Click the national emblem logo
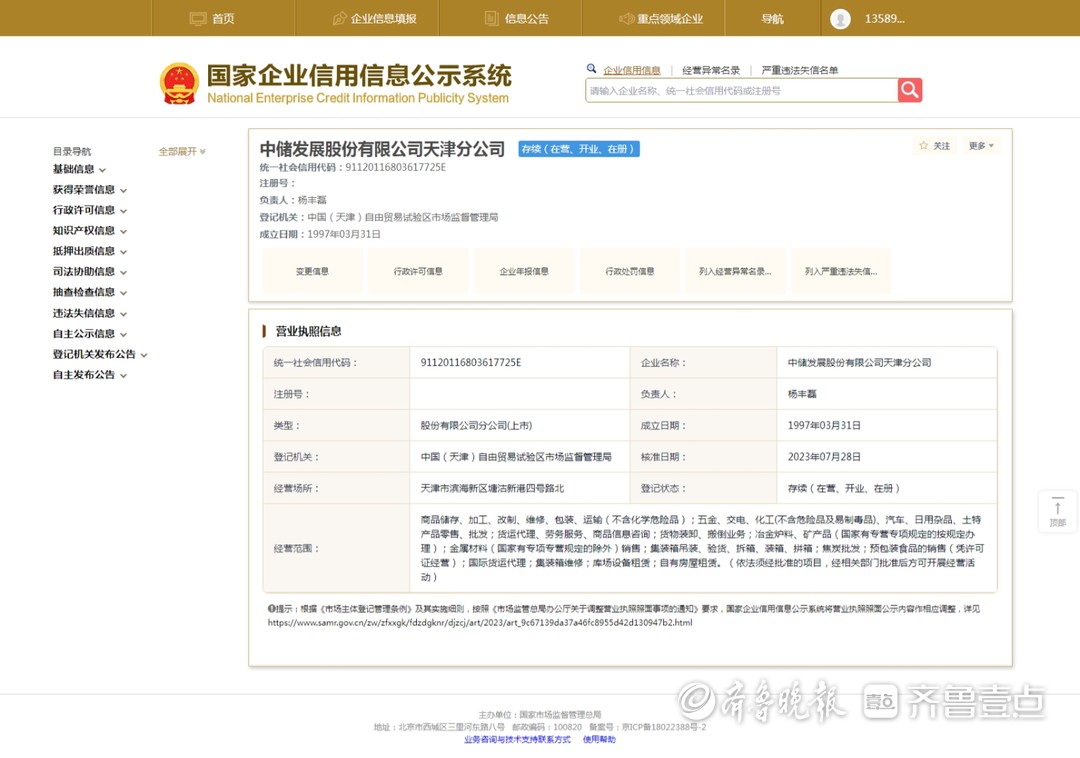 [179, 84]
